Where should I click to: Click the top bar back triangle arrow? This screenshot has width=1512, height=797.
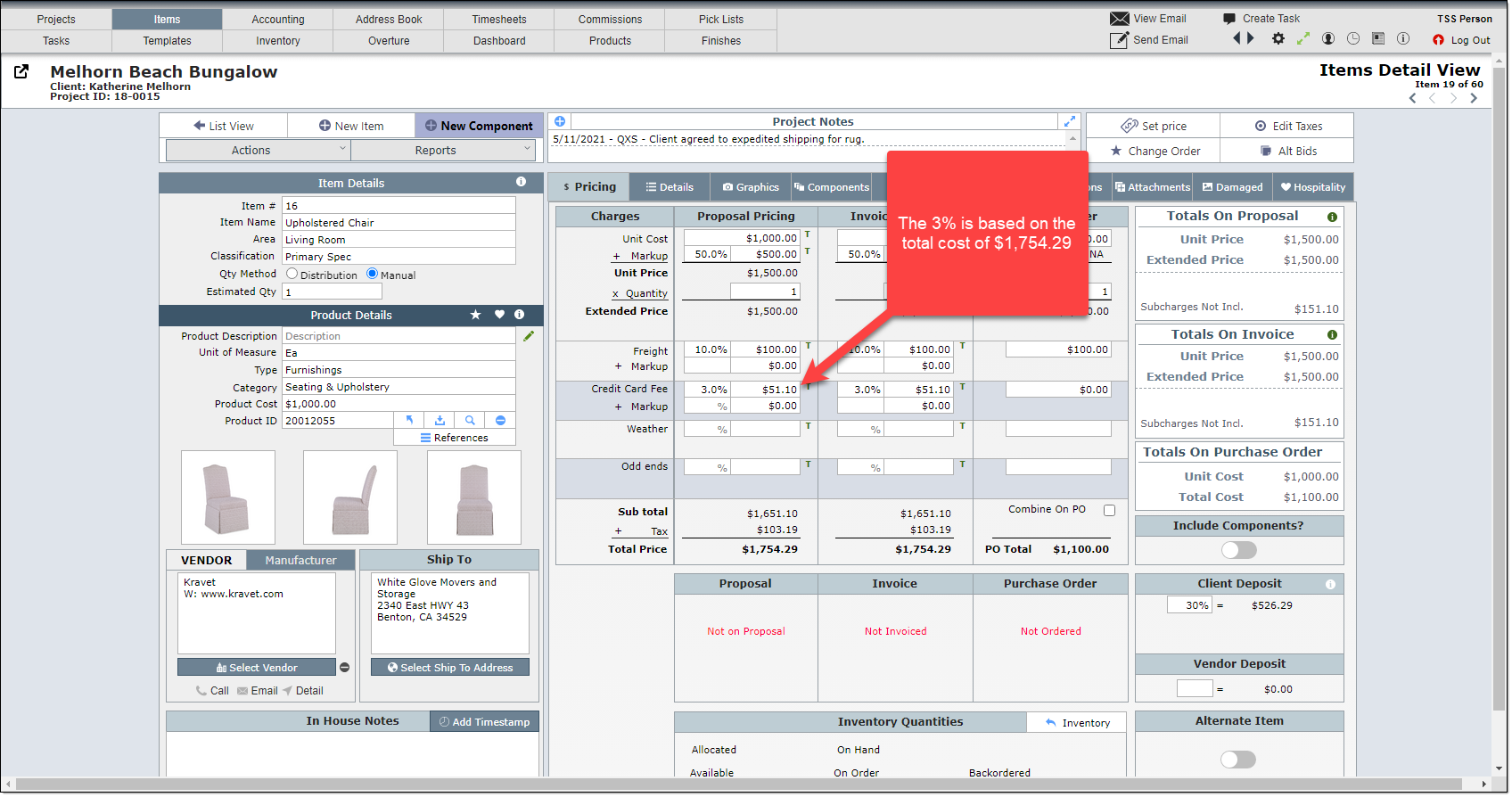(1237, 38)
